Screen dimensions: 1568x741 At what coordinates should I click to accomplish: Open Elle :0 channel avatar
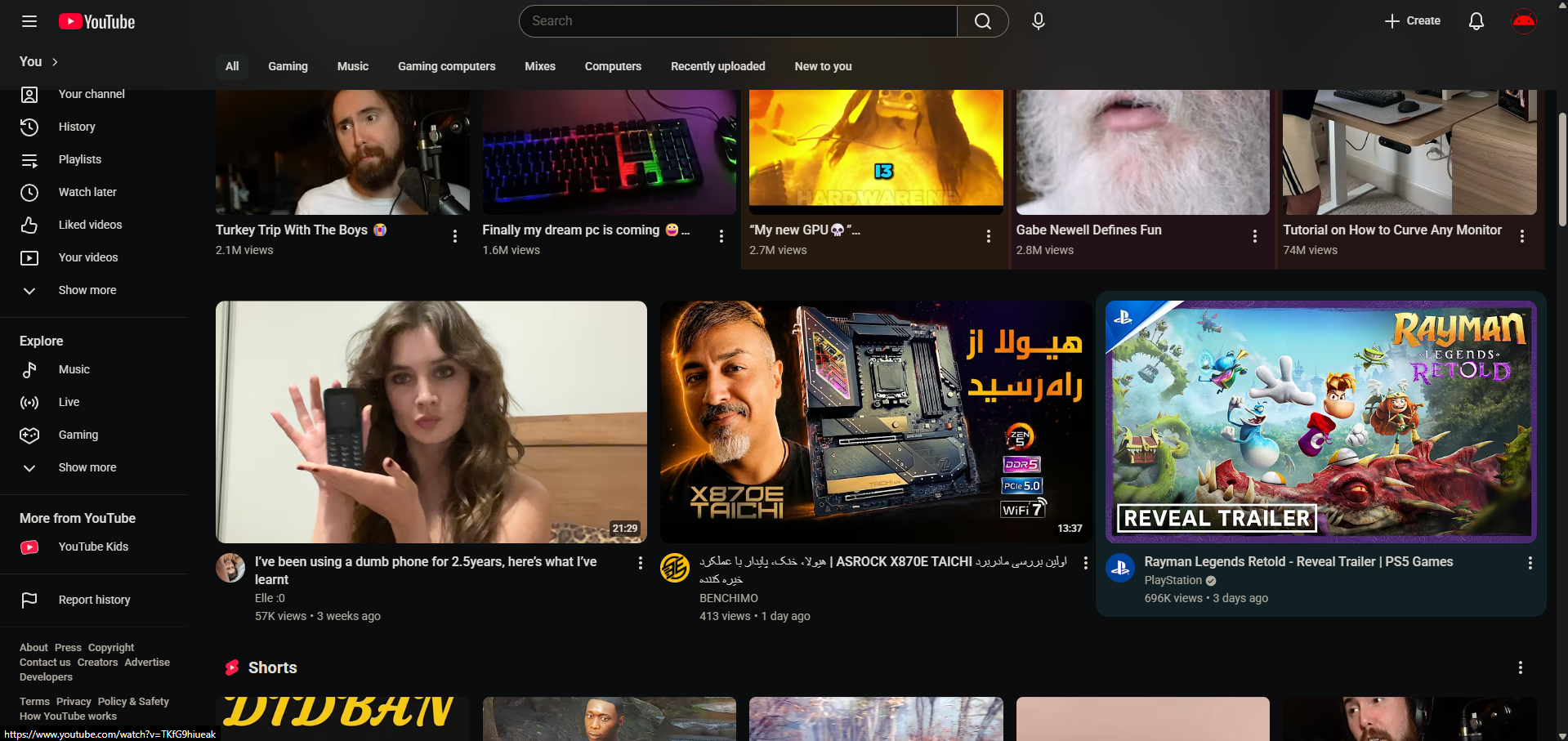(x=230, y=568)
